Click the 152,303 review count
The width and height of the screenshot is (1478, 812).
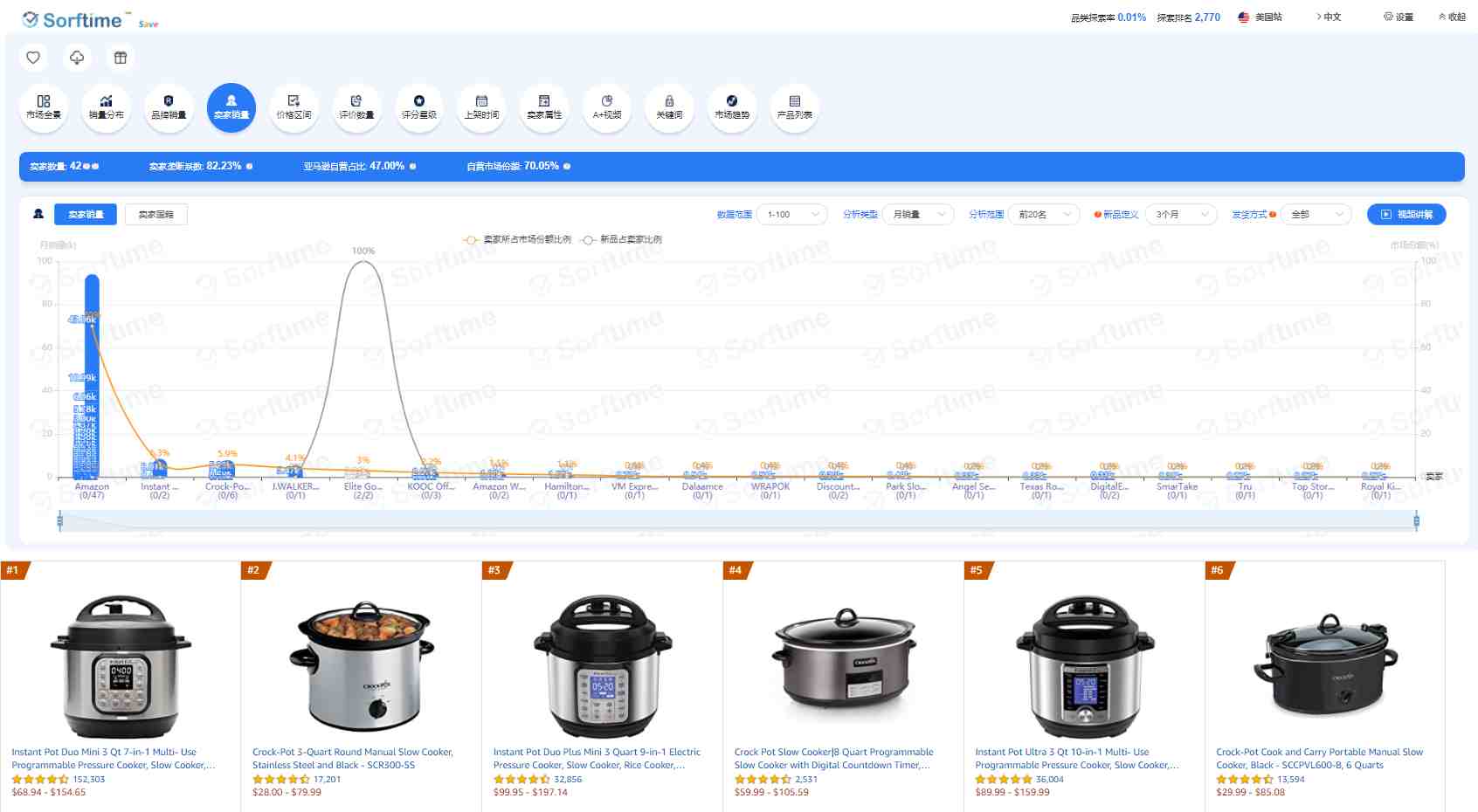click(88, 779)
